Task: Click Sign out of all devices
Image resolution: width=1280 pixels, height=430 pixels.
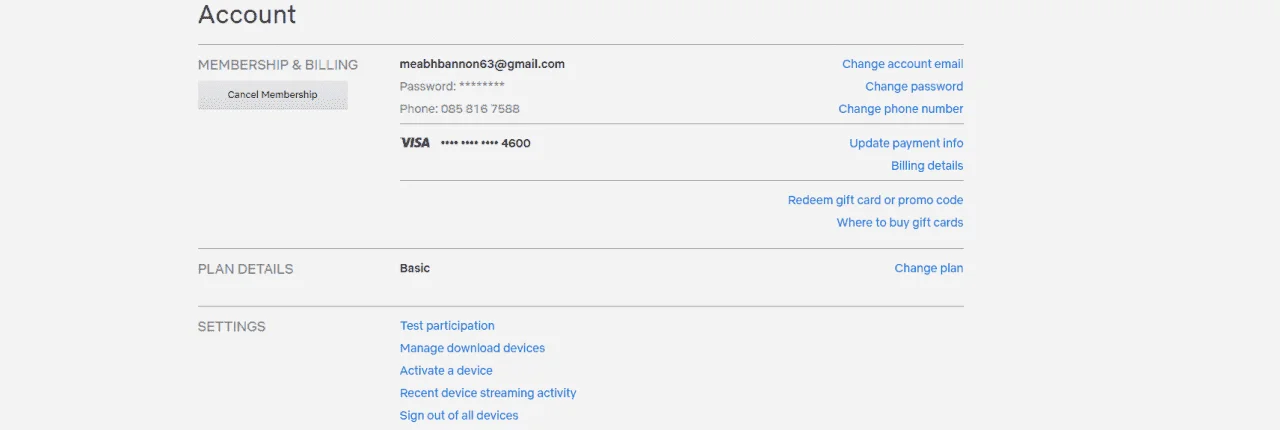Action: click(x=459, y=416)
